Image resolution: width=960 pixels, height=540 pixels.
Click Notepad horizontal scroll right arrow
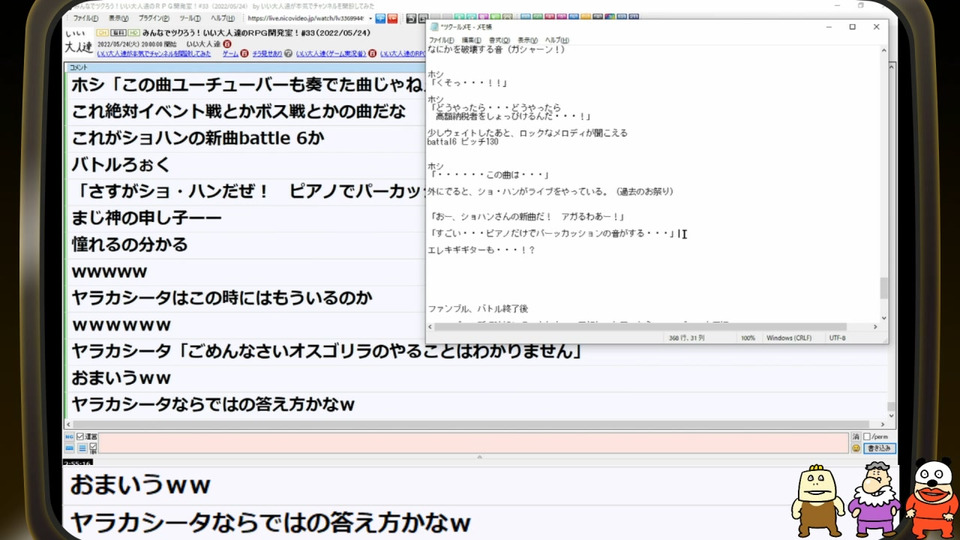tap(875, 327)
